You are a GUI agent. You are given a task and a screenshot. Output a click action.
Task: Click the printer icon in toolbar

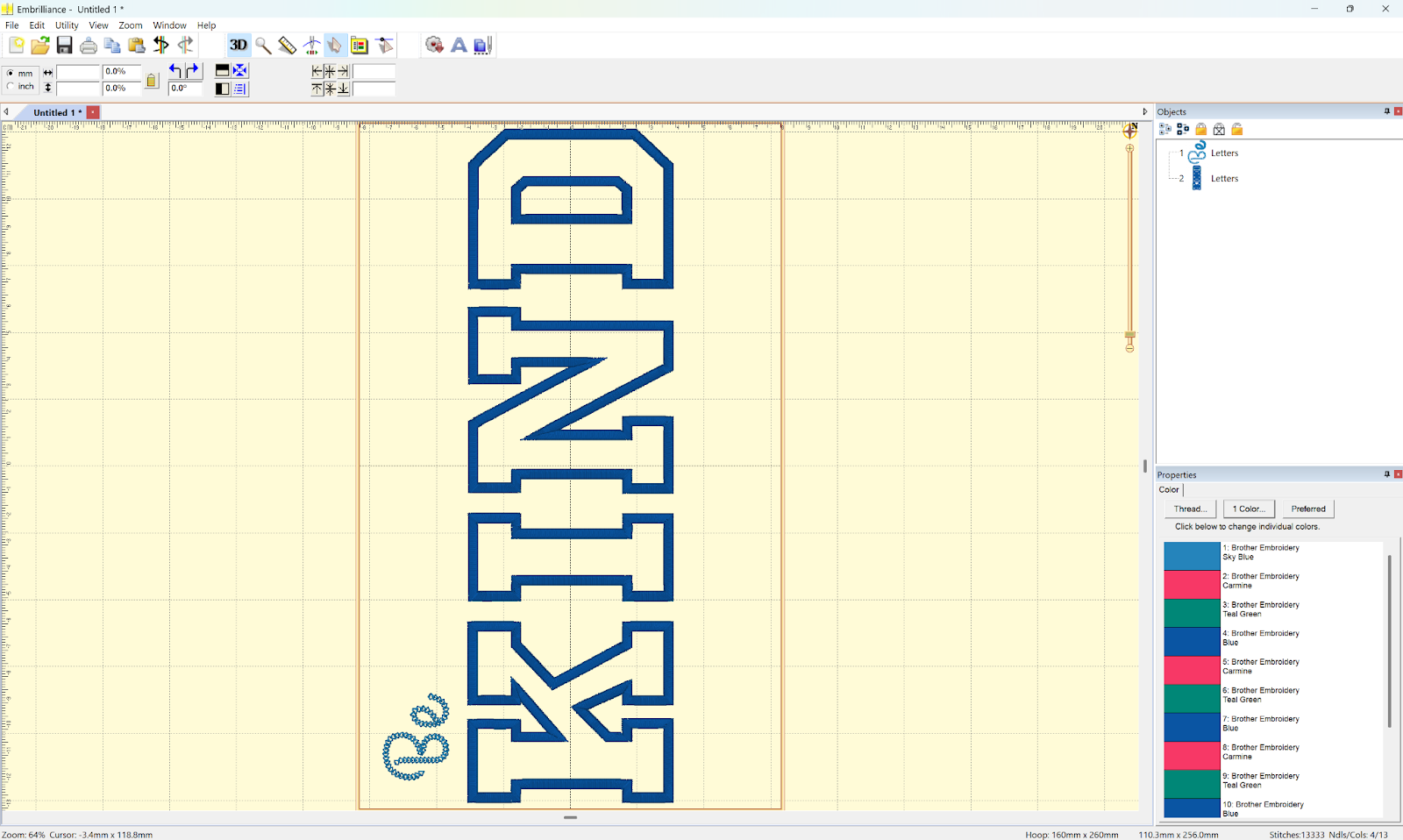88,46
